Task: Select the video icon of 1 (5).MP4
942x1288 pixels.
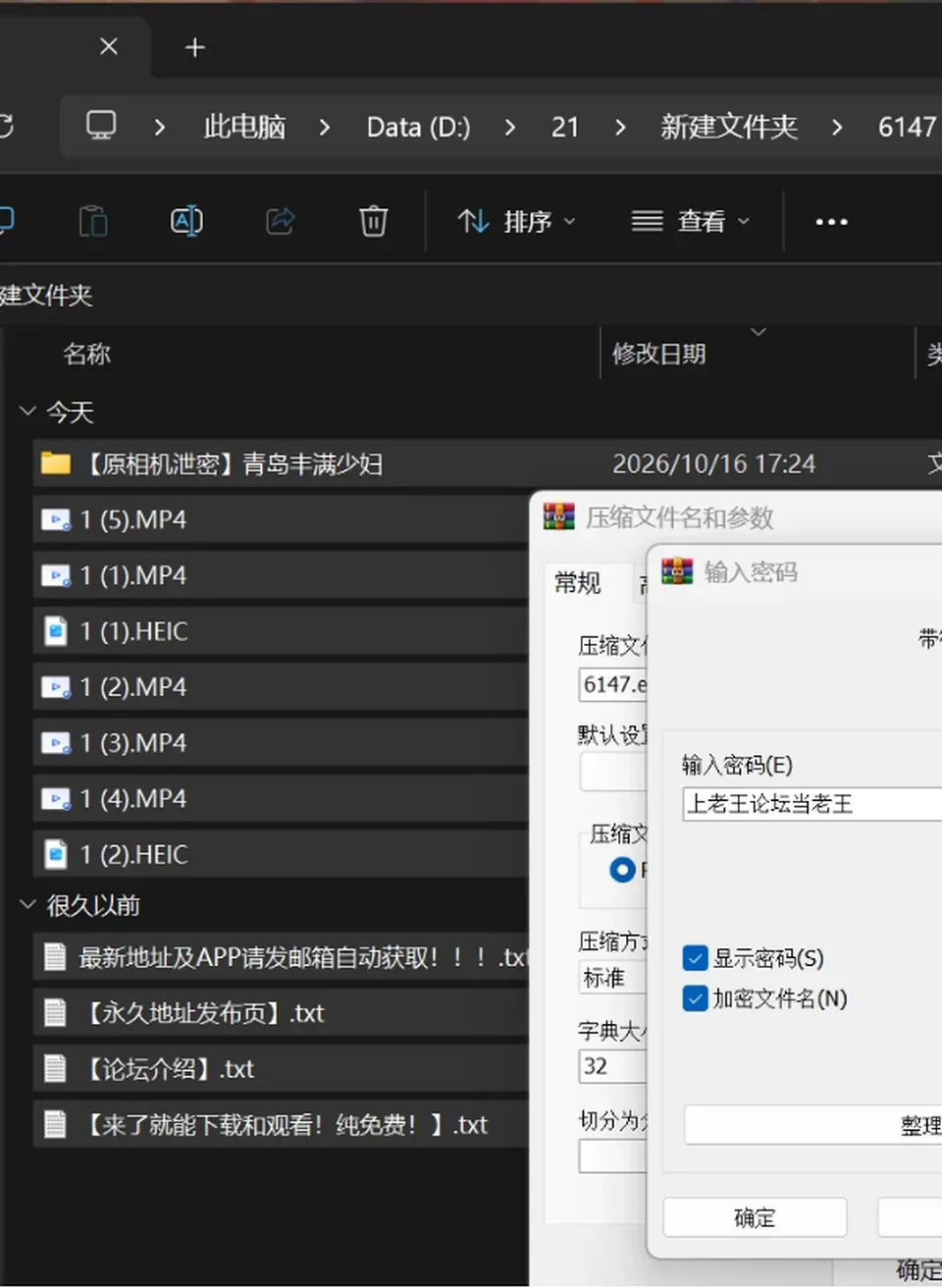Action: (56, 519)
